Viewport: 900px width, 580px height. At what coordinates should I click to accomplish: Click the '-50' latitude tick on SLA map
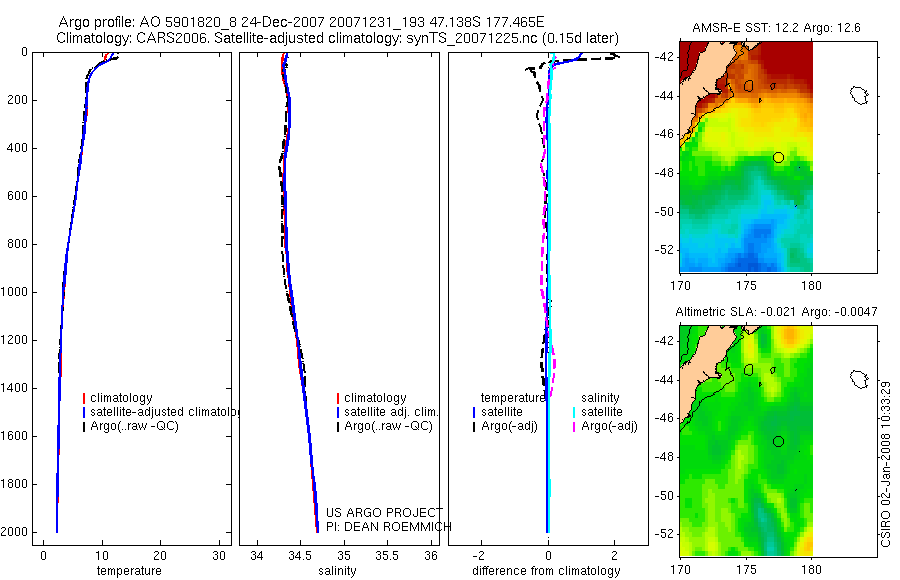tap(665, 496)
